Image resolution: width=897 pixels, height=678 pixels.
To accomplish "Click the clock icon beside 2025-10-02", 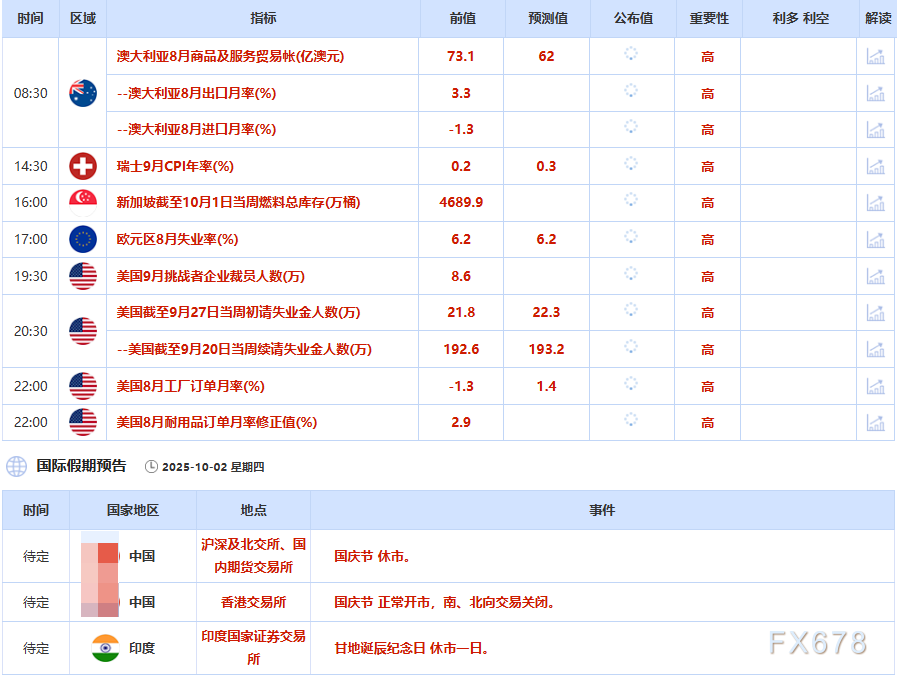I will coord(151,467).
